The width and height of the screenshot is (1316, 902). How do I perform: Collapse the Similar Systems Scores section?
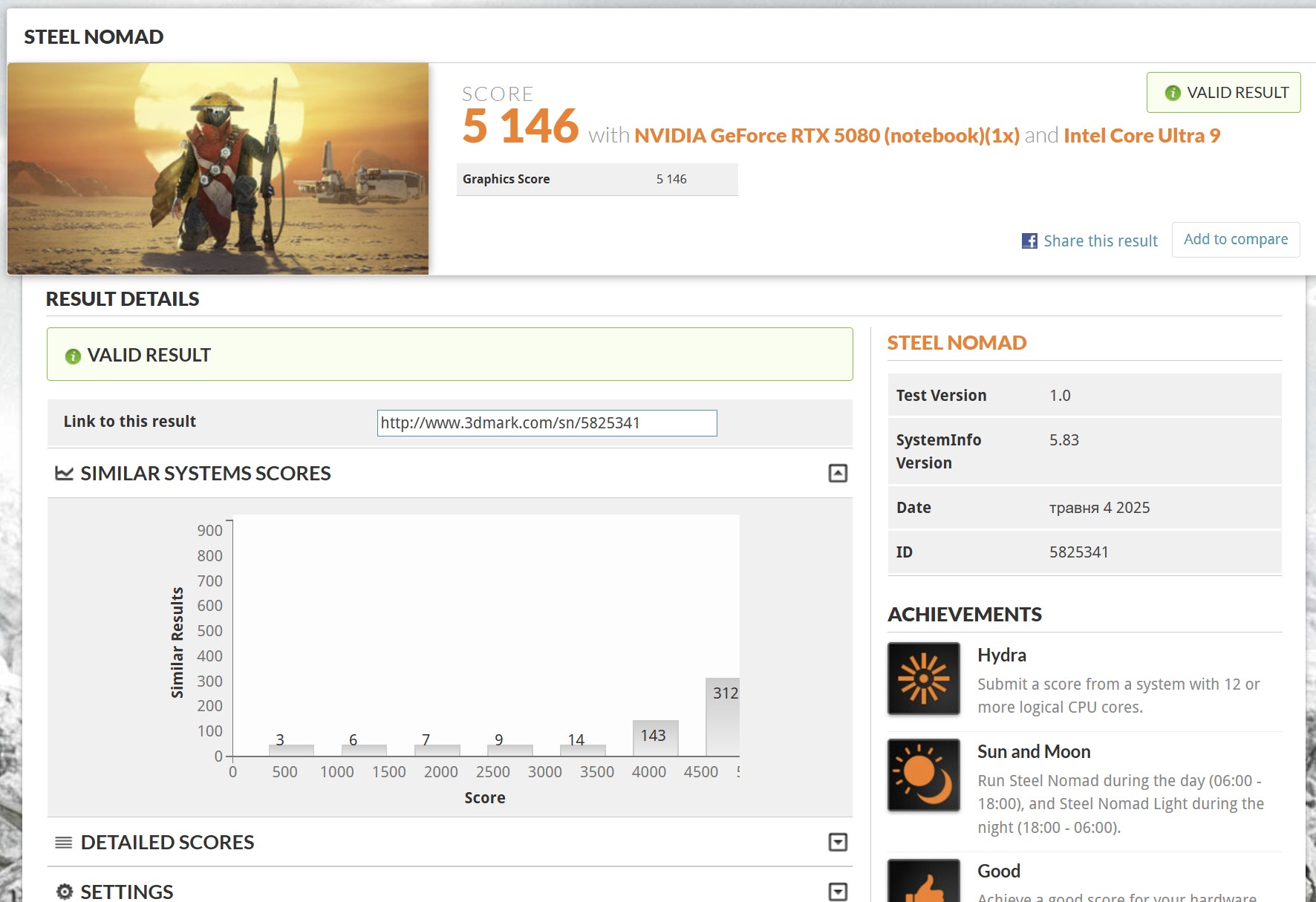point(838,474)
